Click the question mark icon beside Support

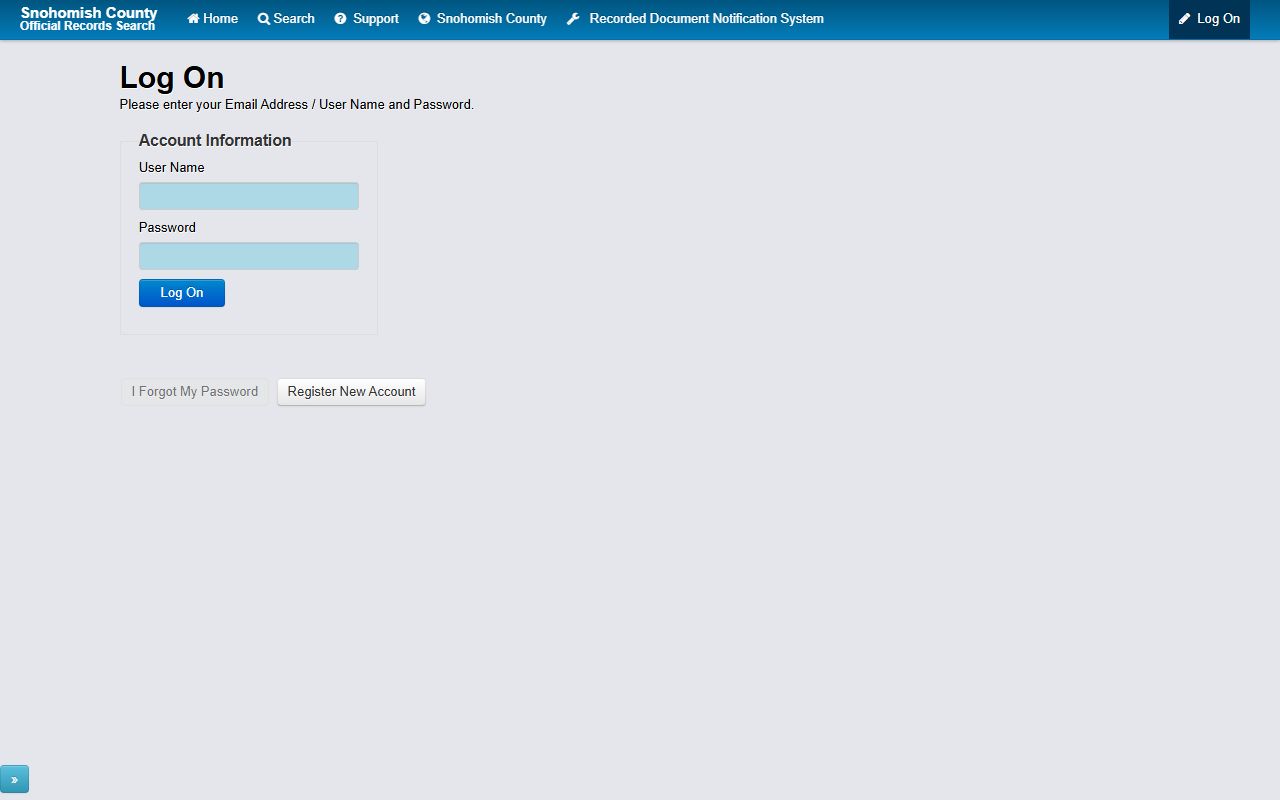pyautogui.click(x=340, y=19)
